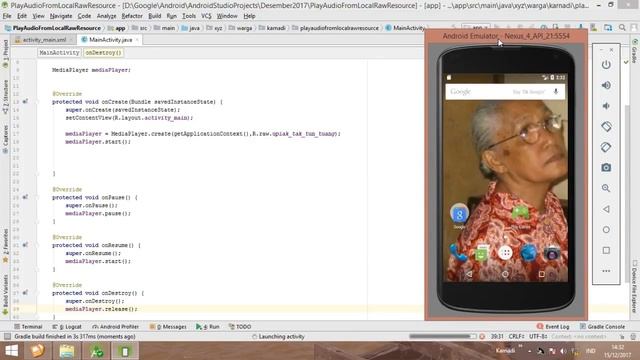The height and width of the screenshot is (360, 640).
Task: Toggle the Structure side panel
Action: [5, 97]
